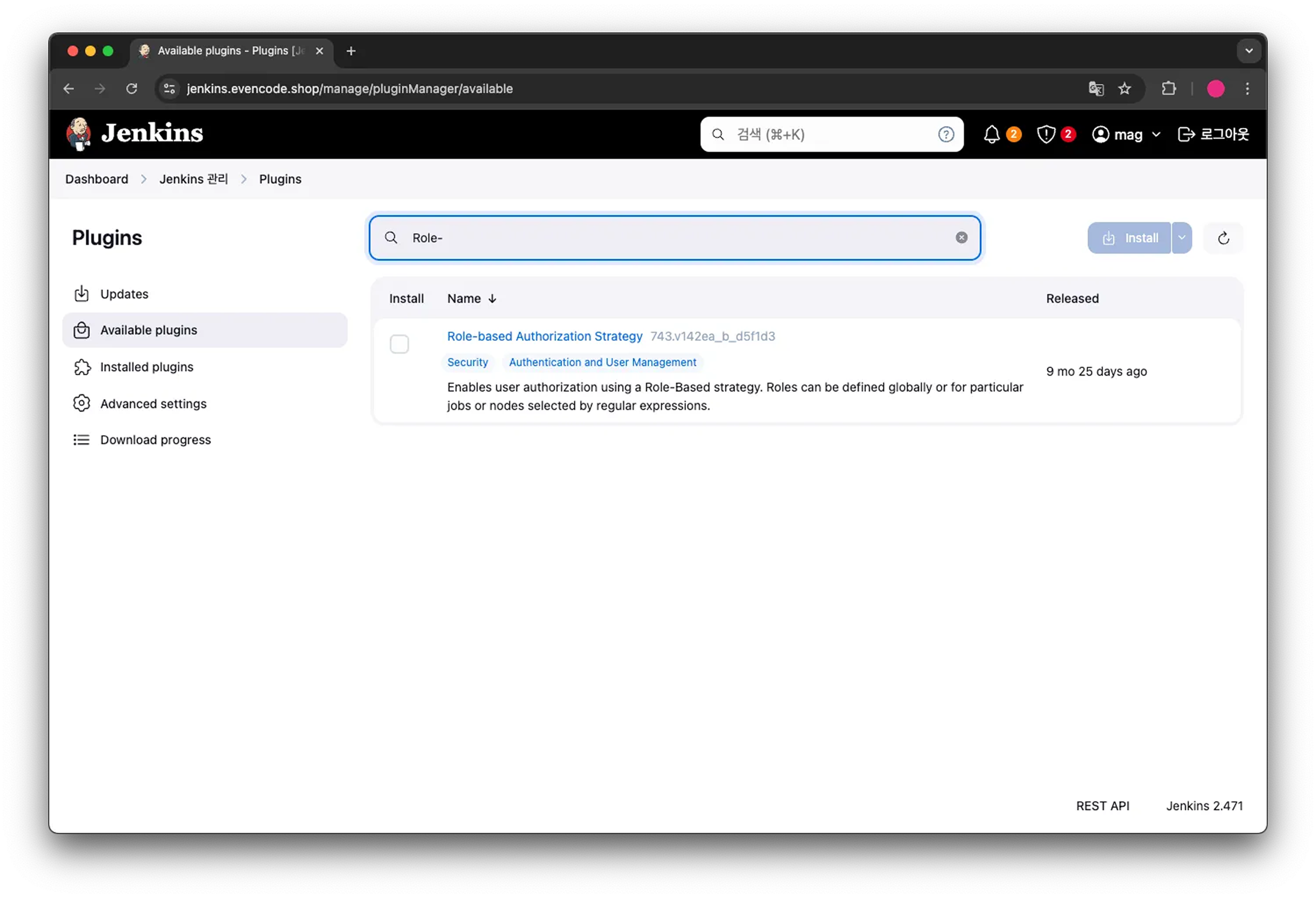Bookmark this page with star icon
1316x898 pixels.
[1125, 89]
